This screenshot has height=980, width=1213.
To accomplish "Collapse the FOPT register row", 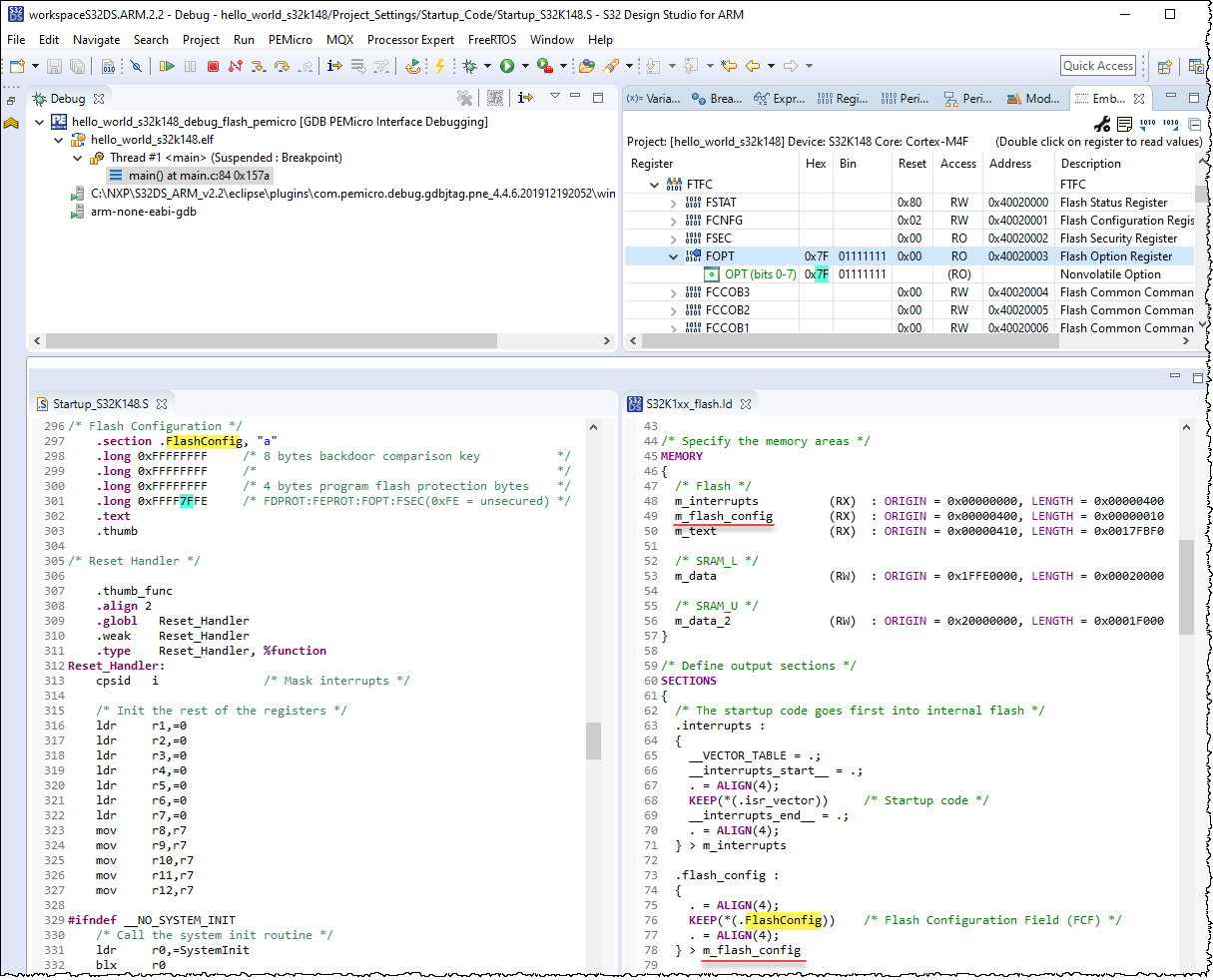I will pos(674,256).
